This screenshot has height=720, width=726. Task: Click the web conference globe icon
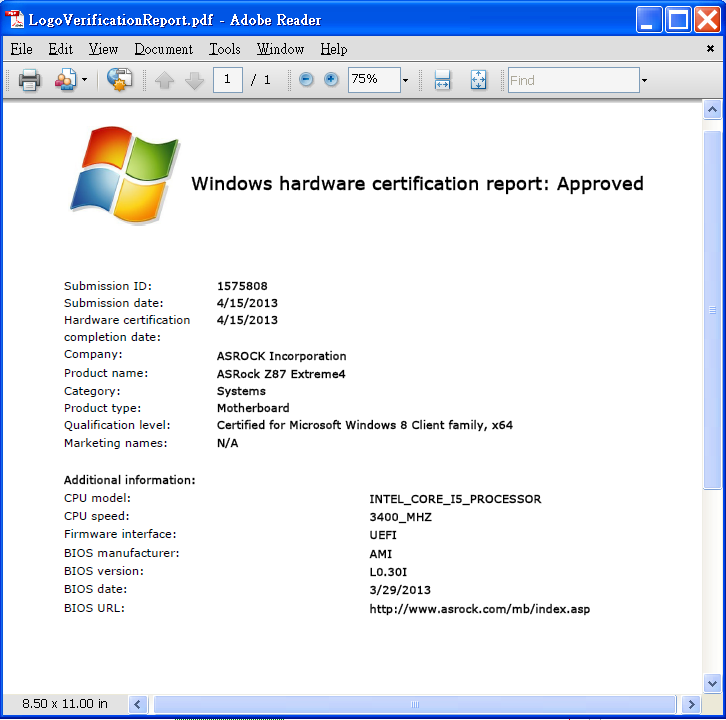(119, 80)
